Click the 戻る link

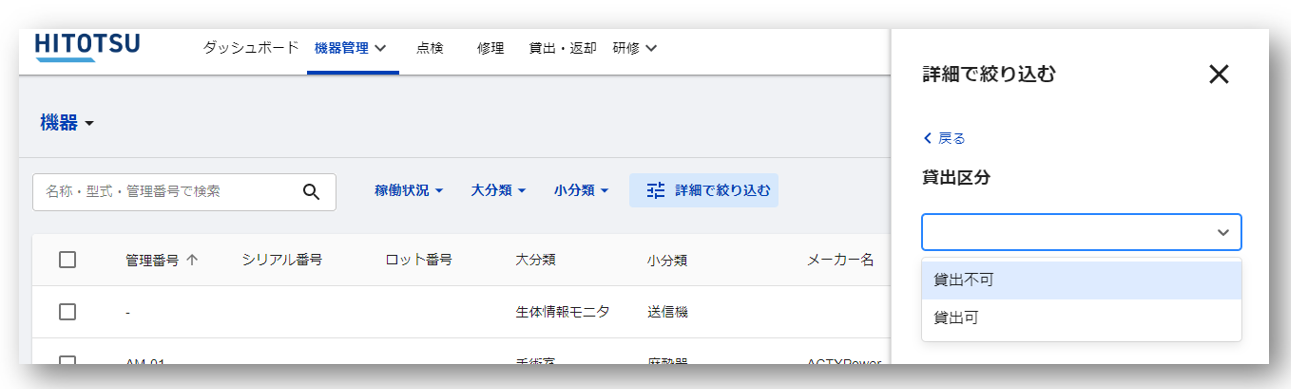pos(944,138)
